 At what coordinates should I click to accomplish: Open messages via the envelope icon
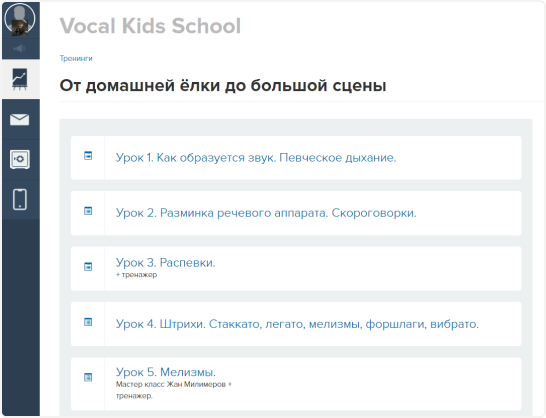[20, 119]
